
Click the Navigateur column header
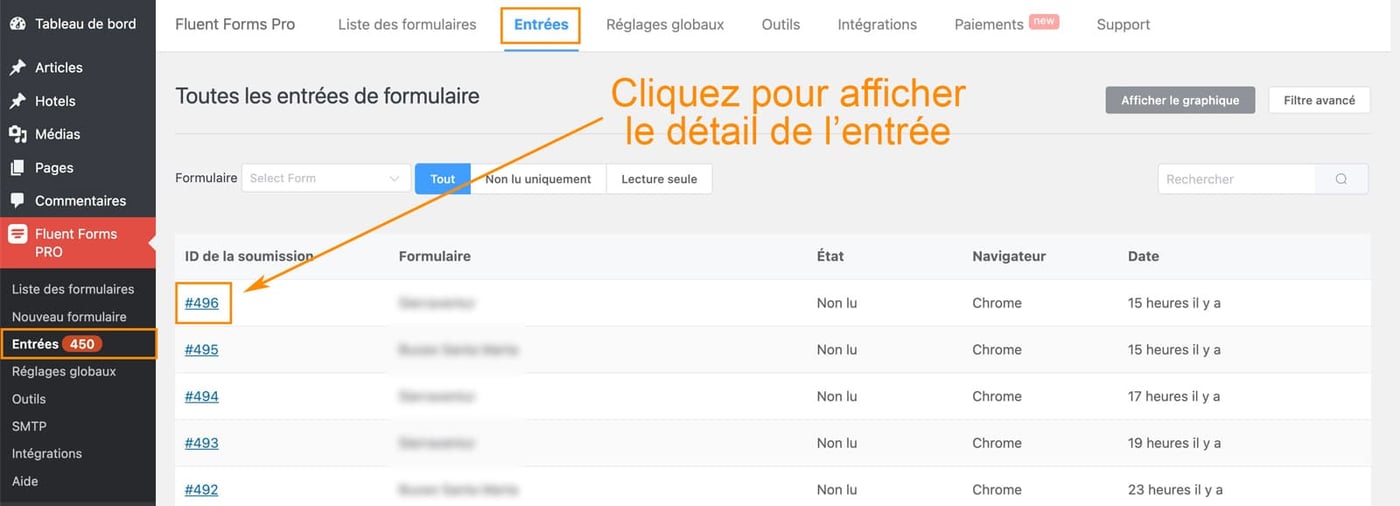pos(1009,256)
